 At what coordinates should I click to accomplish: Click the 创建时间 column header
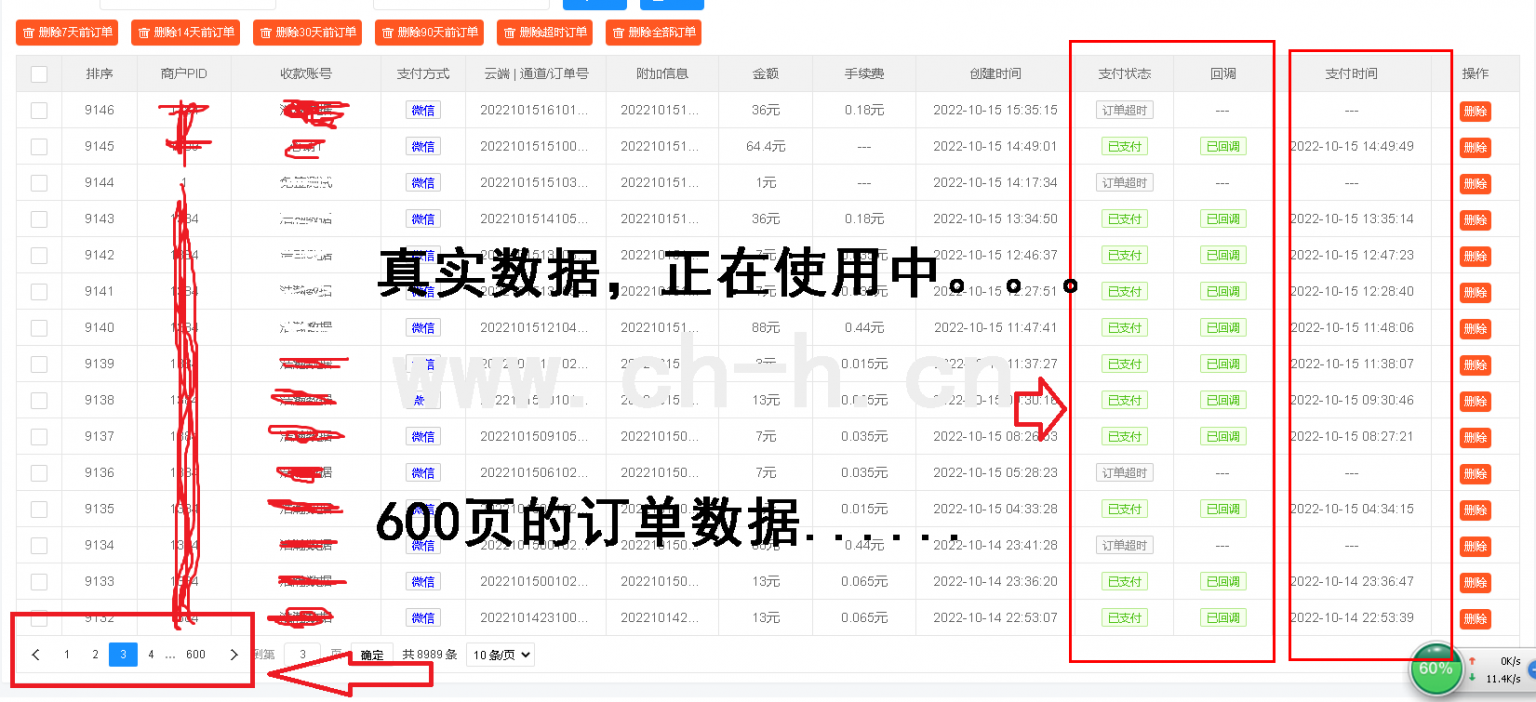coord(995,73)
